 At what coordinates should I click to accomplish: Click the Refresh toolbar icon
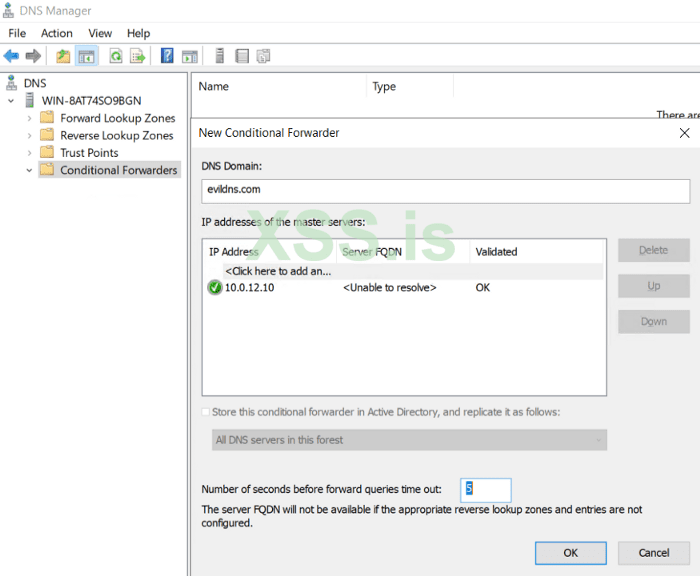(x=116, y=56)
